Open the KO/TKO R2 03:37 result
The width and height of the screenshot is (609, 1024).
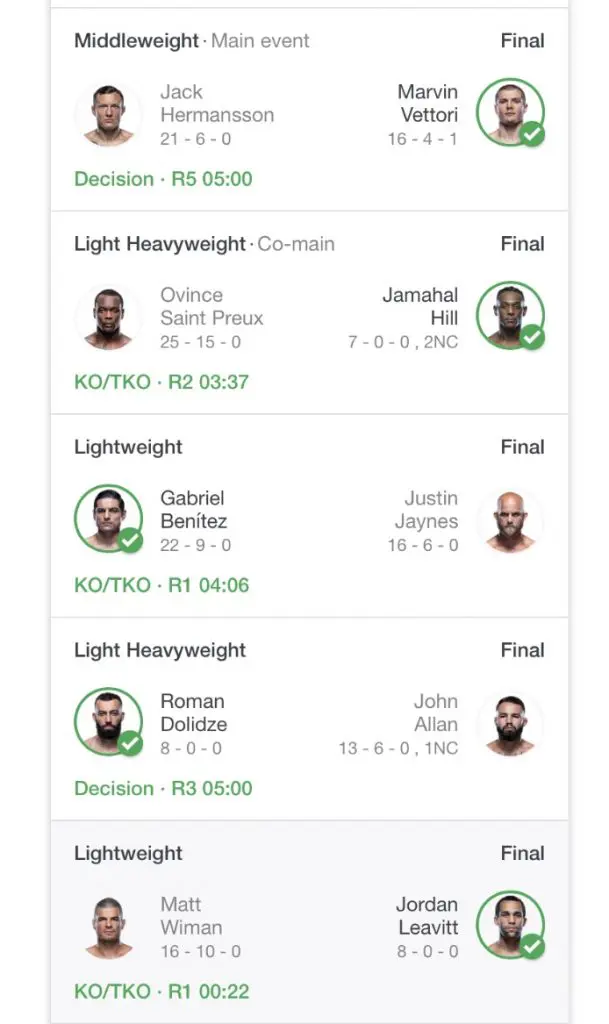(x=161, y=382)
